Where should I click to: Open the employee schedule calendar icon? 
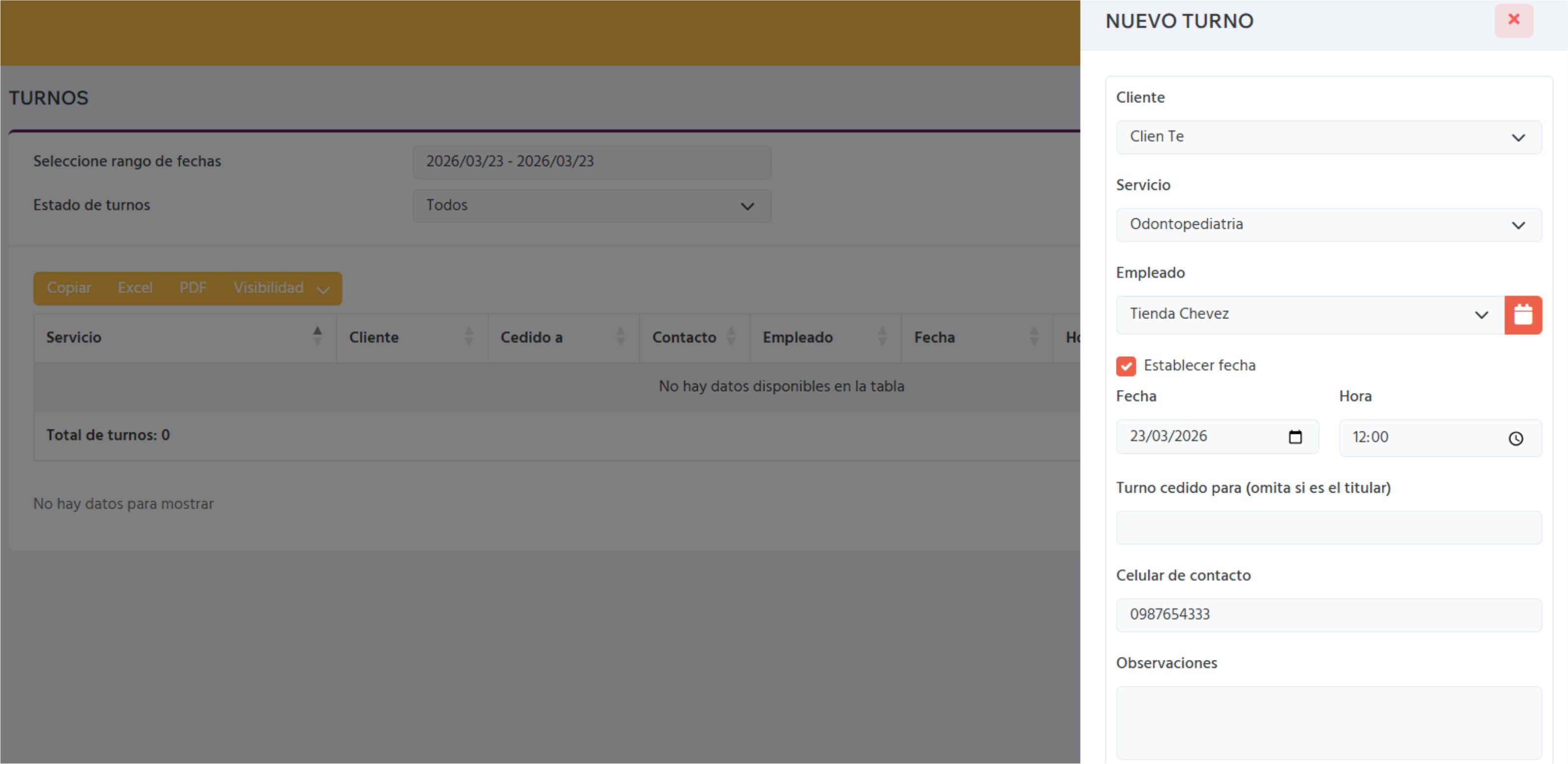coord(1524,314)
